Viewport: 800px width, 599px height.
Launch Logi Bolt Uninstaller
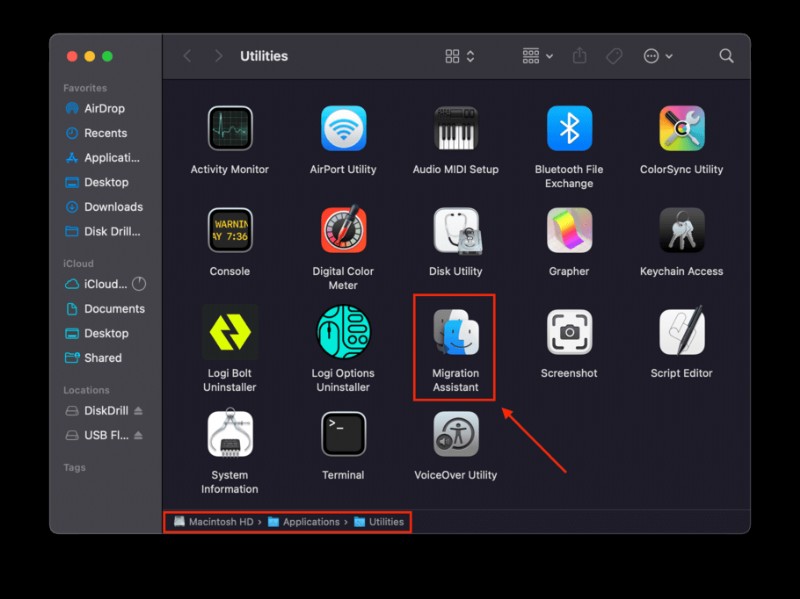pos(229,333)
